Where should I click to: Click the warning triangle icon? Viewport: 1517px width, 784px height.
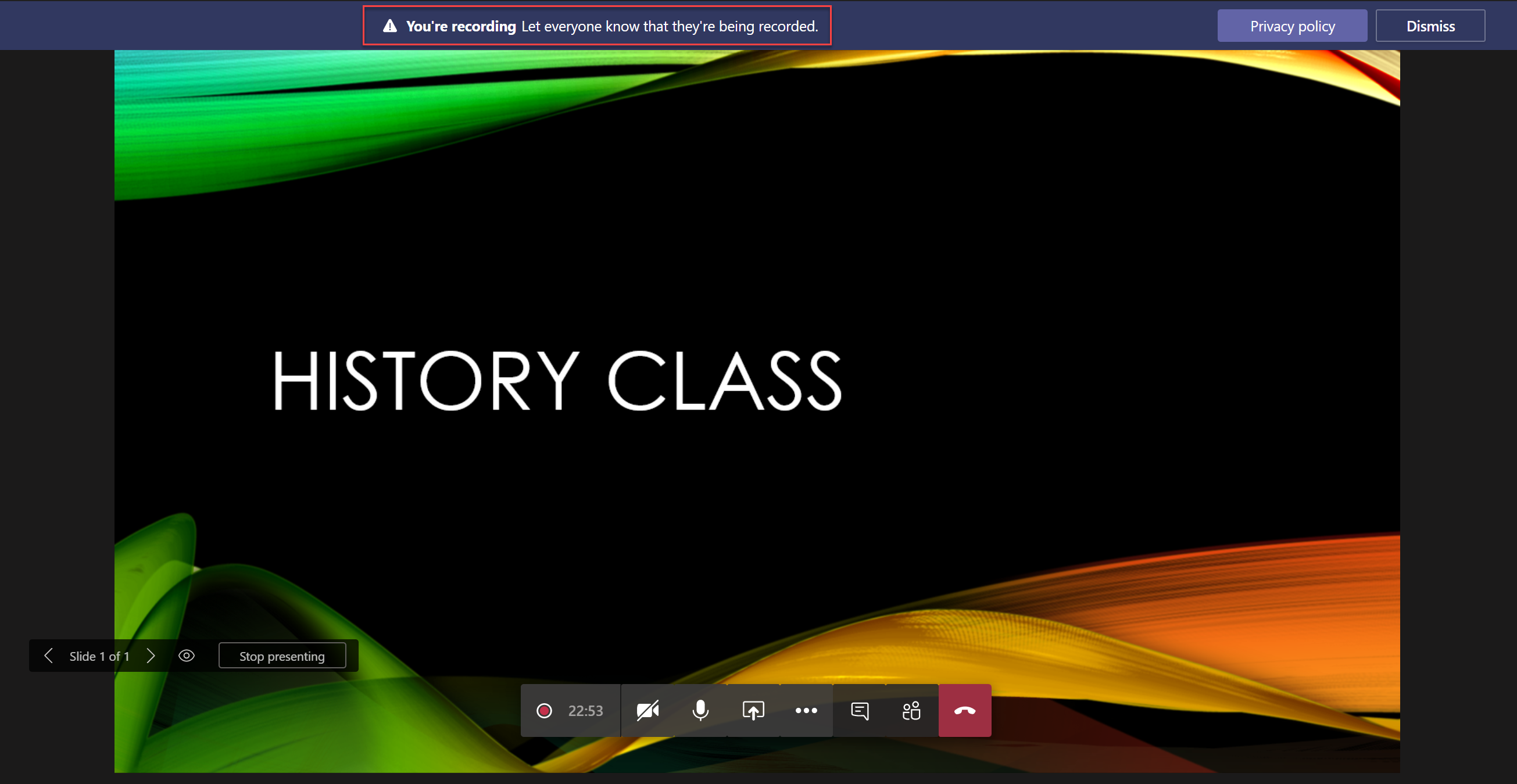point(390,26)
